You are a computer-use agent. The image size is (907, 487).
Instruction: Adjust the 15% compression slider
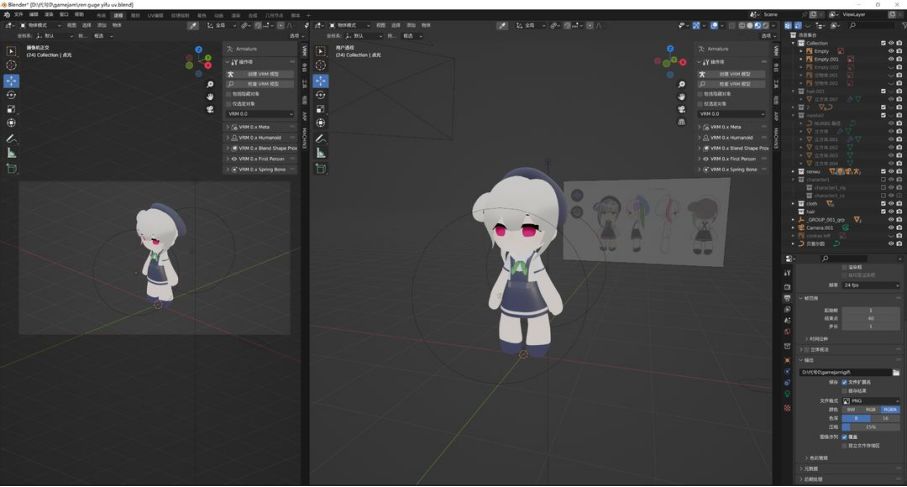coord(870,427)
